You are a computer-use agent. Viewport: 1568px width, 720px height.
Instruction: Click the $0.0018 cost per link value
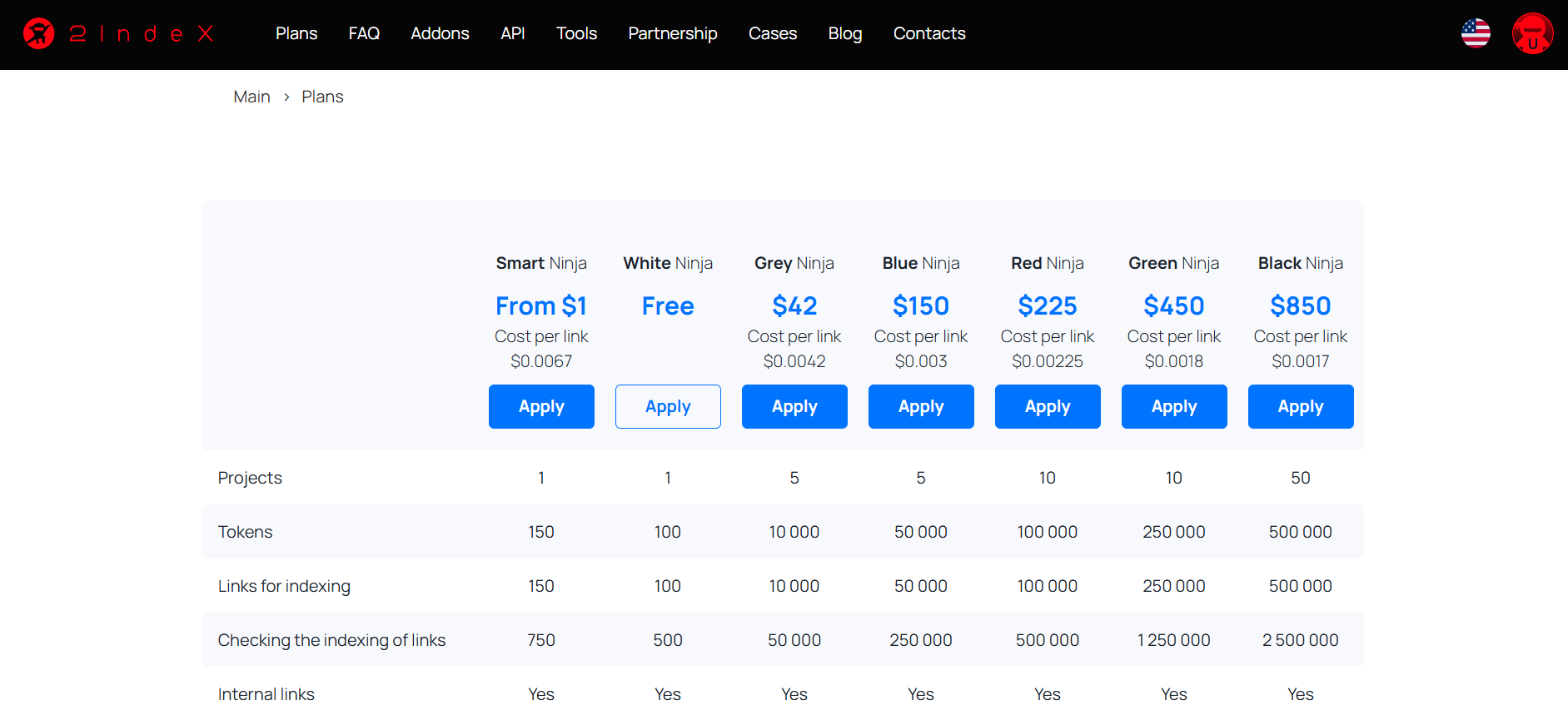(x=1174, y=361)
